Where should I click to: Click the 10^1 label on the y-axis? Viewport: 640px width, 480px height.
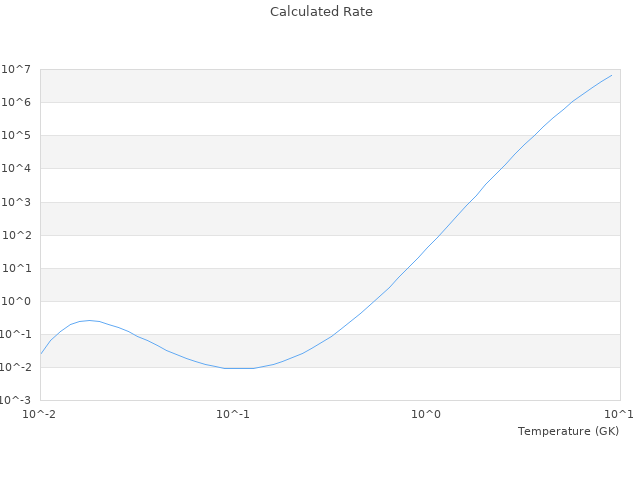coord(19,268)
